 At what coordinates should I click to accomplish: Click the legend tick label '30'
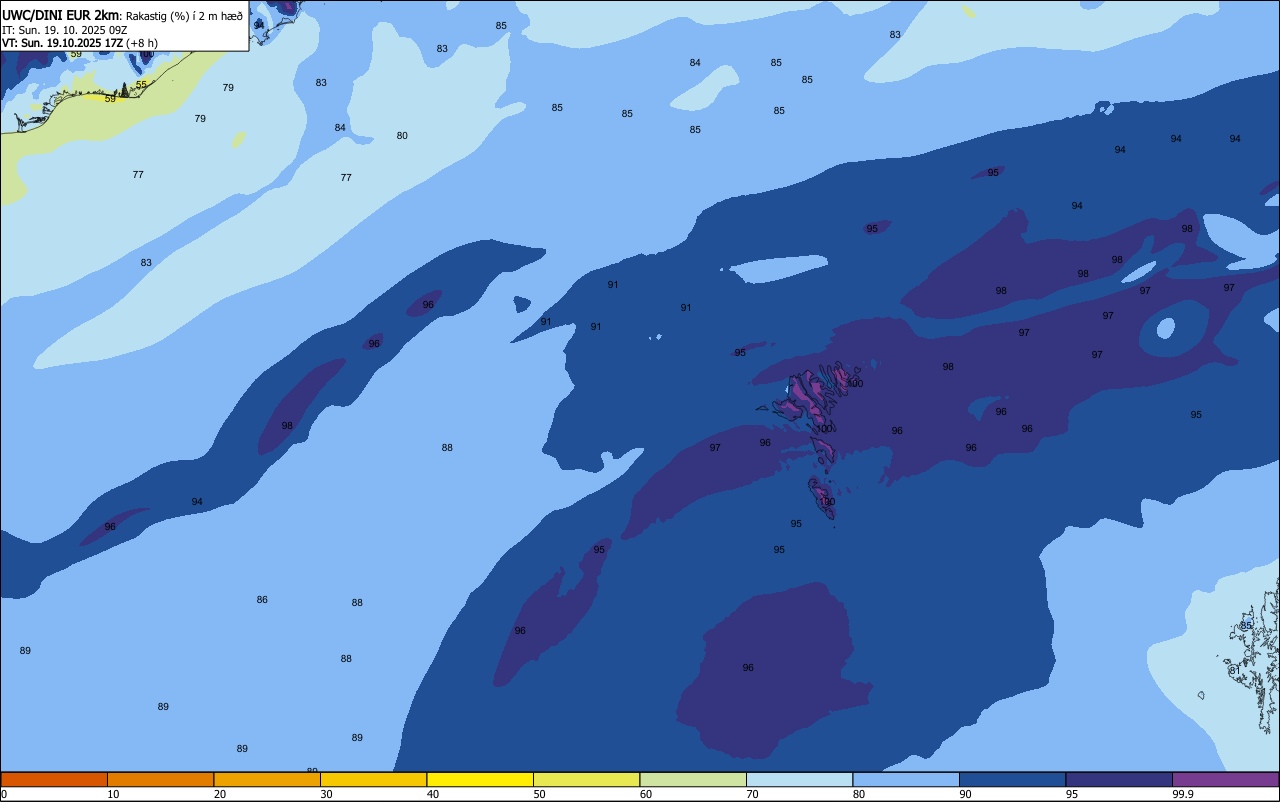click(x=326, y=794)
